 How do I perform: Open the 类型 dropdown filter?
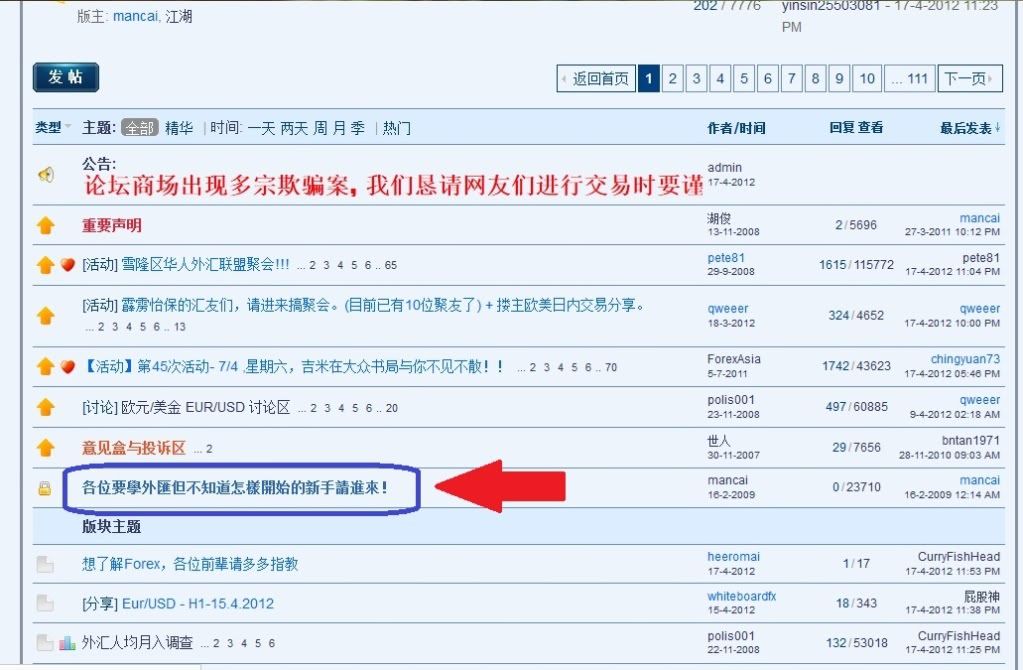(53, 128)
